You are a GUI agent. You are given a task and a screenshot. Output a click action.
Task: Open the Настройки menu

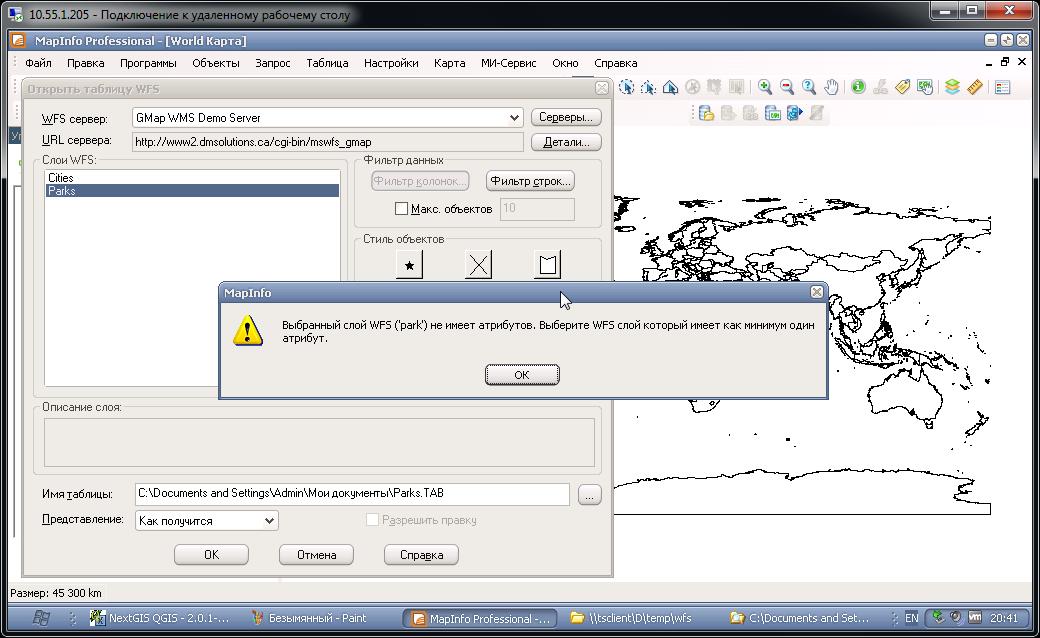(x=391, y=63)
